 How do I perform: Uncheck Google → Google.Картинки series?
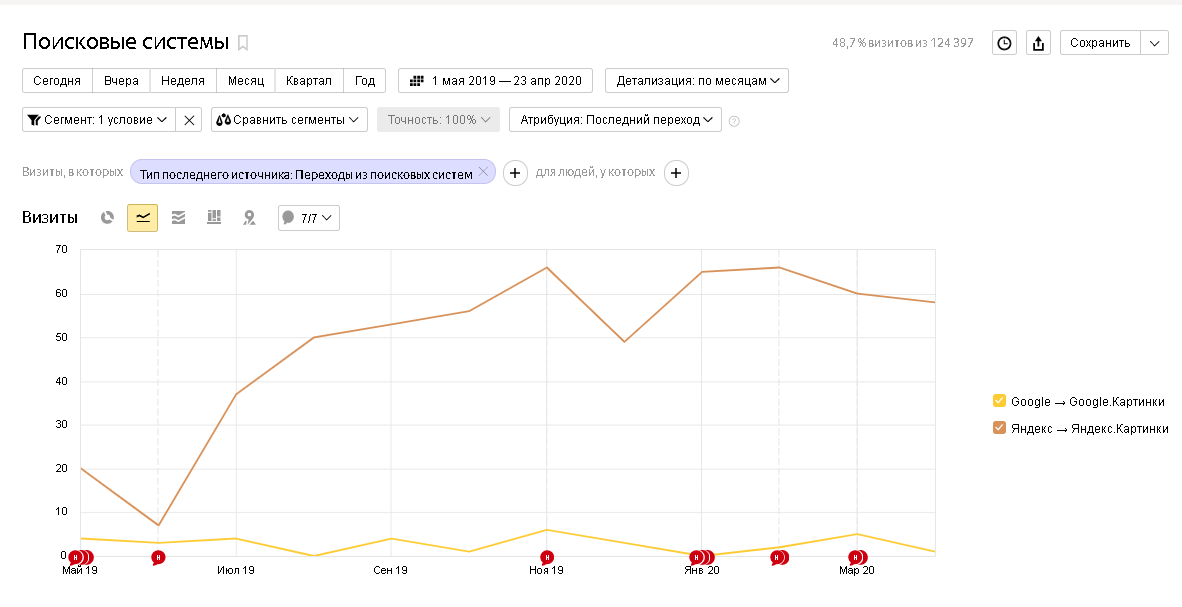pyautogui.click(x=999, y=401)
